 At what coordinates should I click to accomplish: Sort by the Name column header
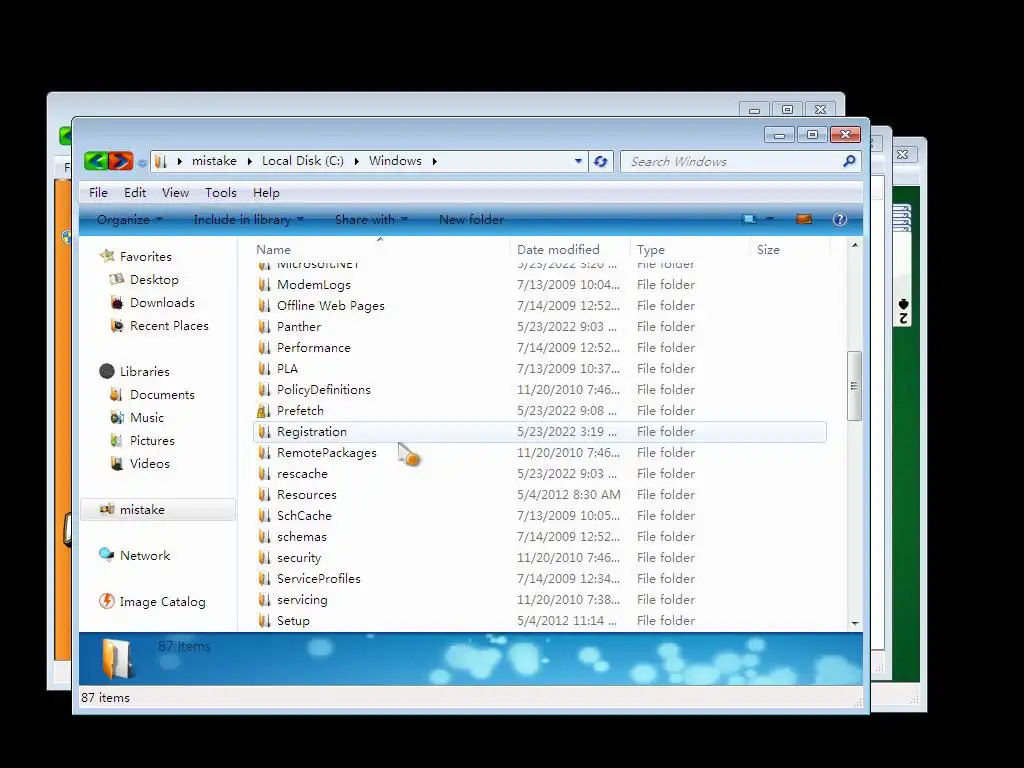pos(380,249)
